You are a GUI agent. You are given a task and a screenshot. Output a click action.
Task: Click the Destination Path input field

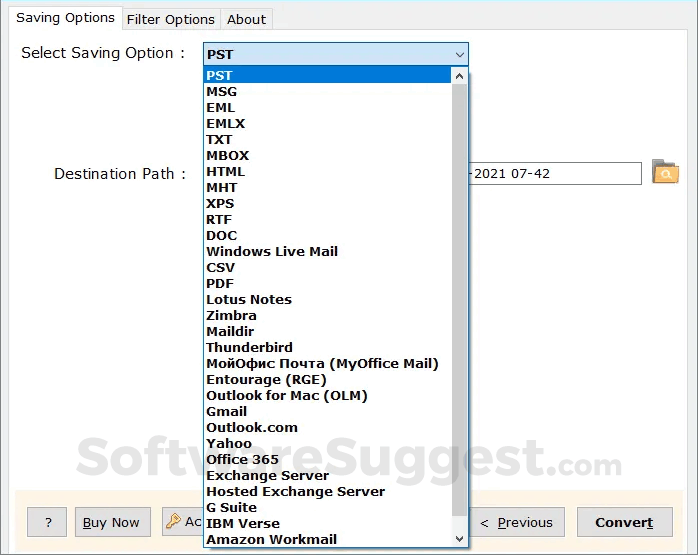pos(555,174)
